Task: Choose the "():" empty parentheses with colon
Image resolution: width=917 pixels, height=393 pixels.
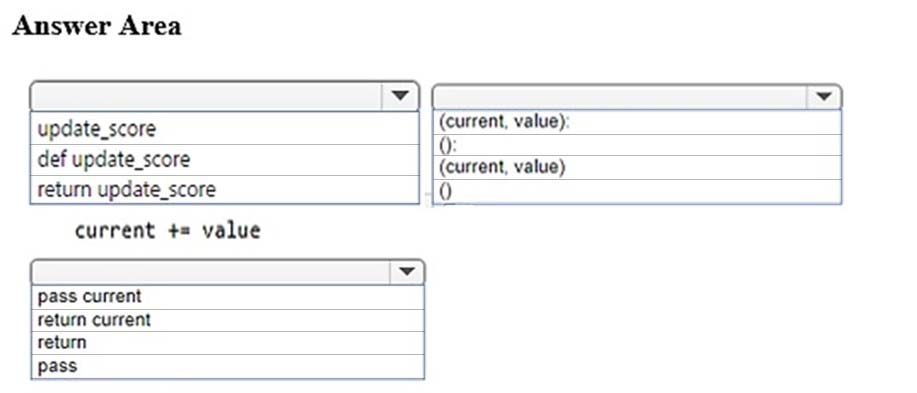Action: 637,145
